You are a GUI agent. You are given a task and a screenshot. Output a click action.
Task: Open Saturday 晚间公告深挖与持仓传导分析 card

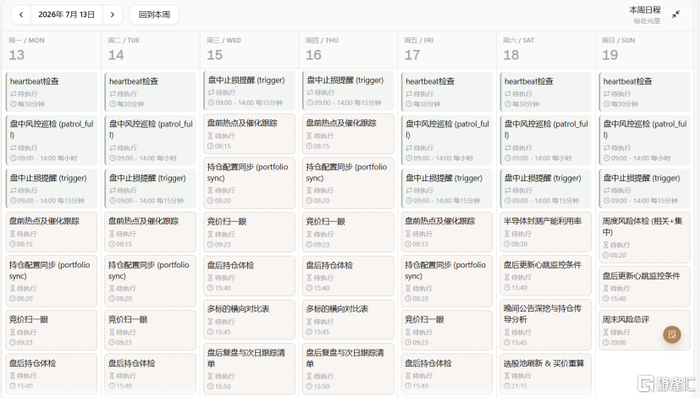click(x=546, y=325)
